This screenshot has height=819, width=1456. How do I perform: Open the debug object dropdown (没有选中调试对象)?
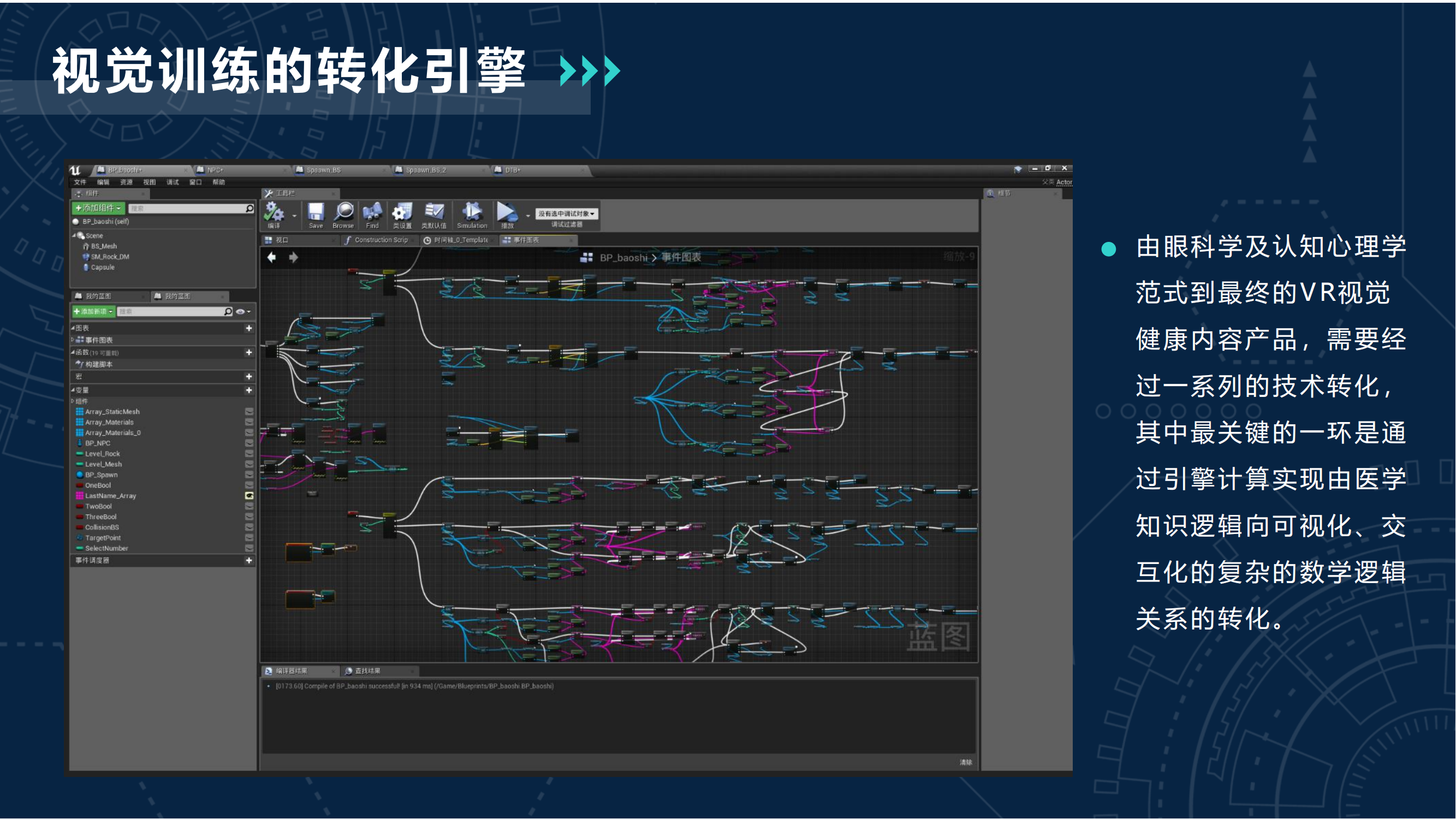pos(566,213)
